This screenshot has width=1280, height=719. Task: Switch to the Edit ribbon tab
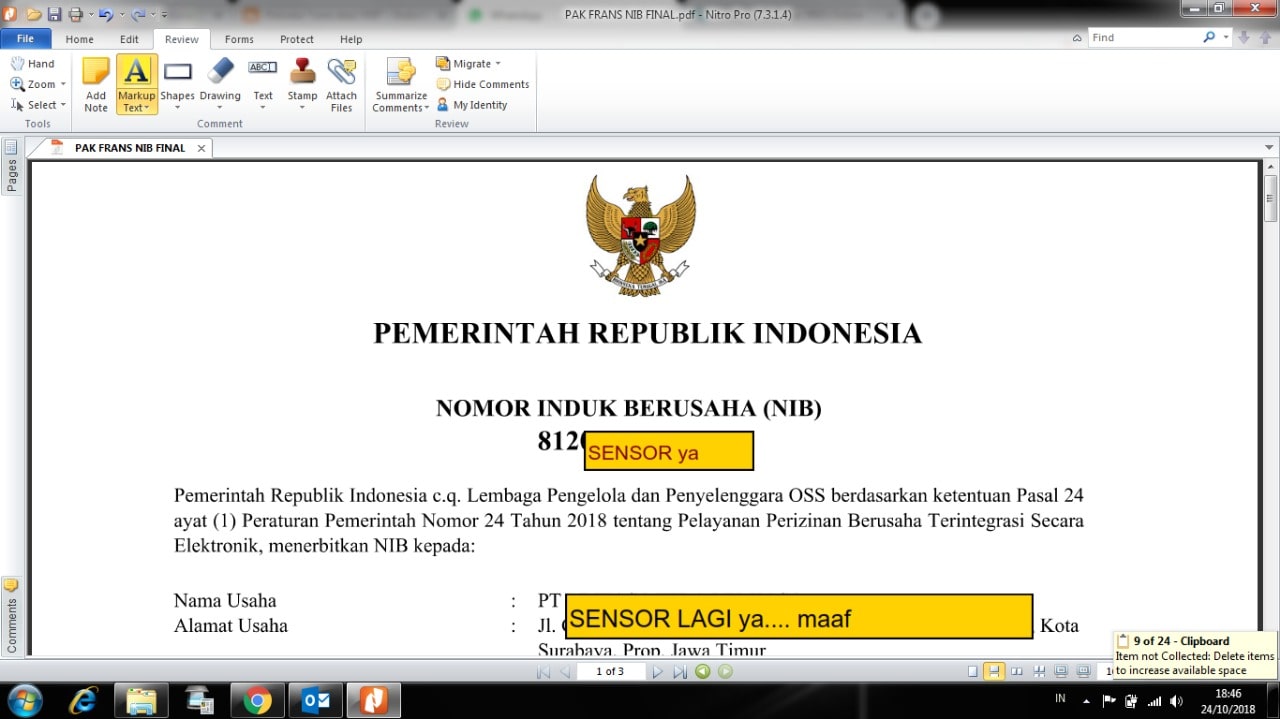(129, 39)
